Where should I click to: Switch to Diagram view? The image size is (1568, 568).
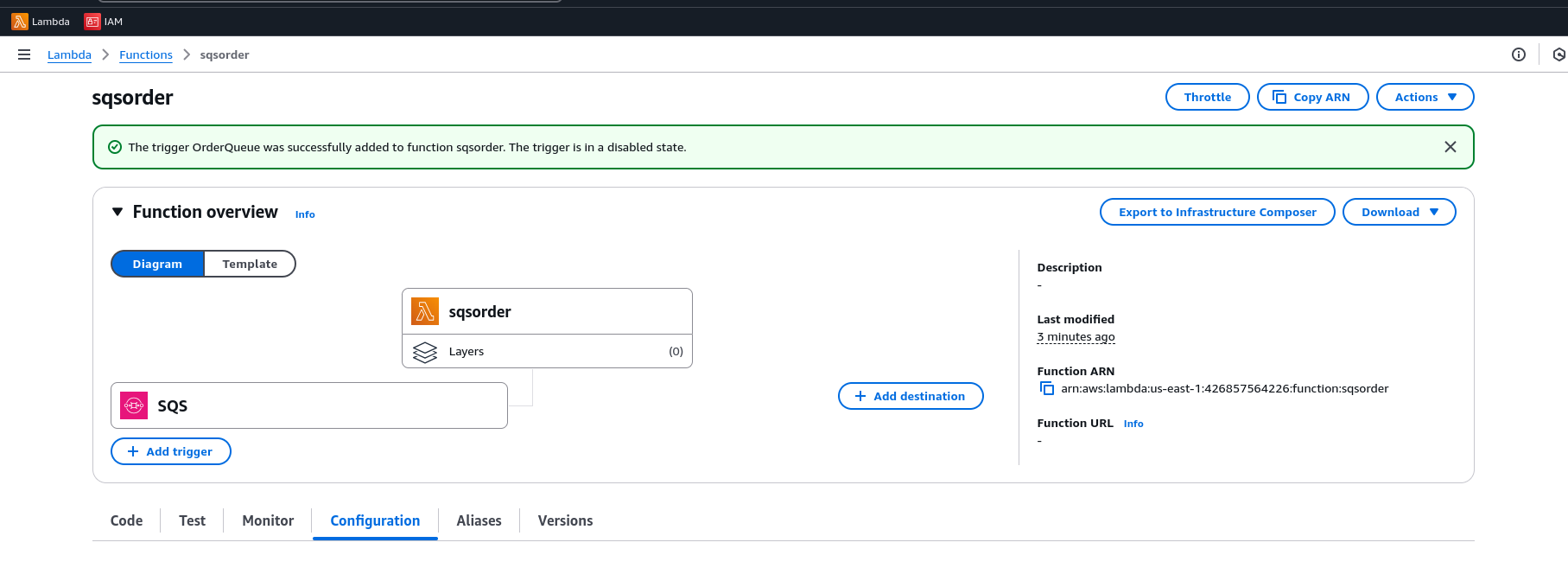tap(157, 264)
